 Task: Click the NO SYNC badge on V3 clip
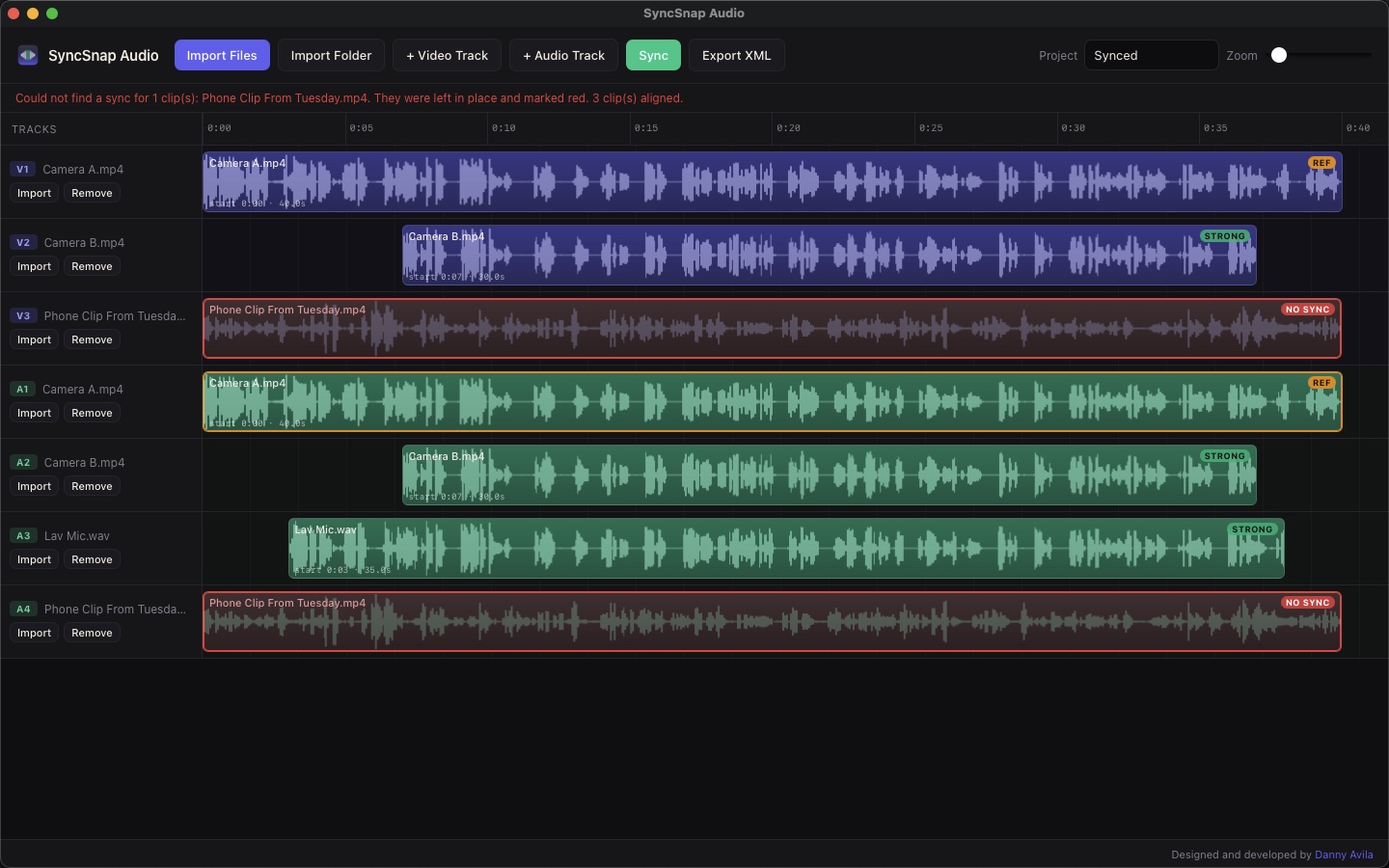[x=1307, y=310]
